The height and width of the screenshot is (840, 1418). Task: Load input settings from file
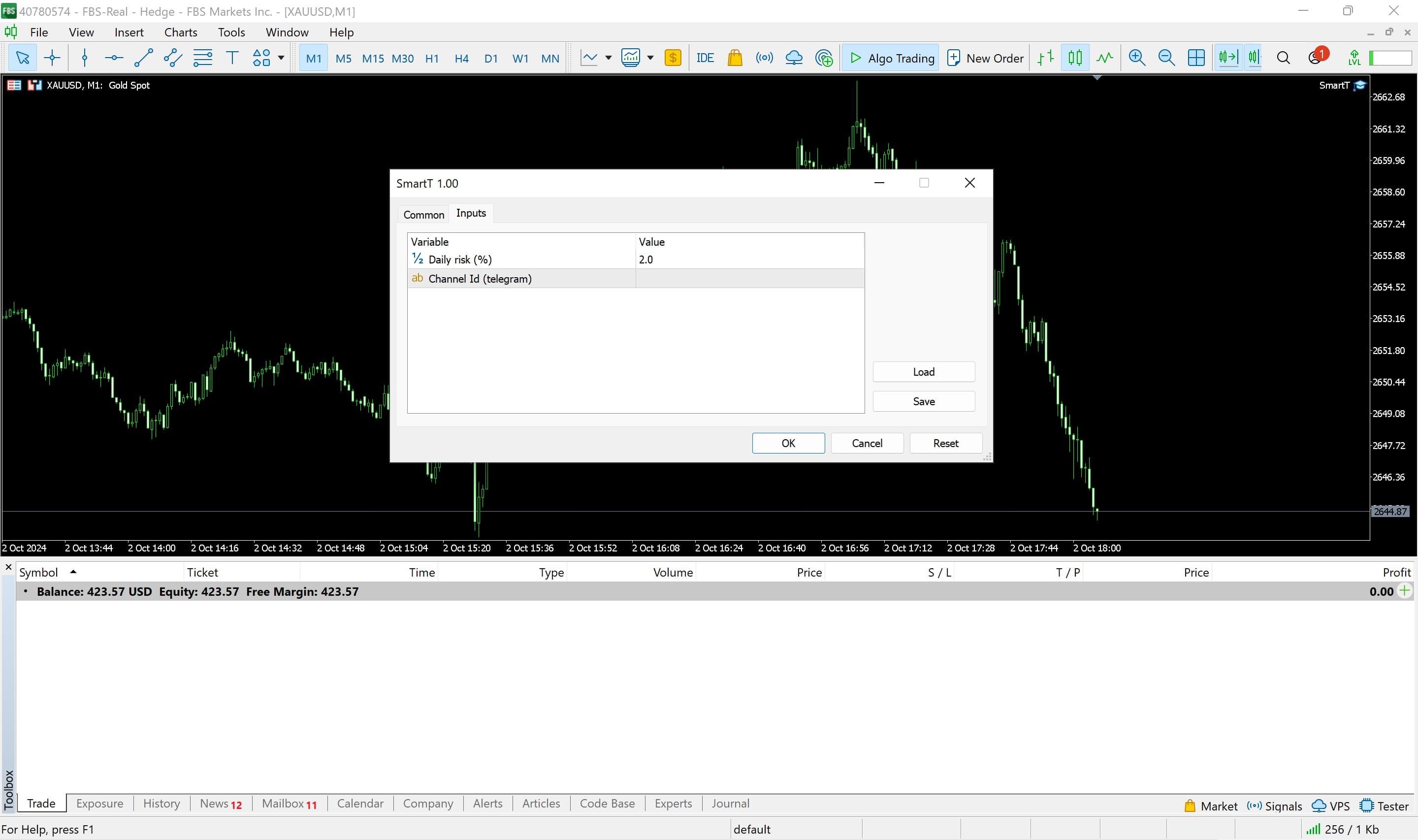(x=924, y=372)
